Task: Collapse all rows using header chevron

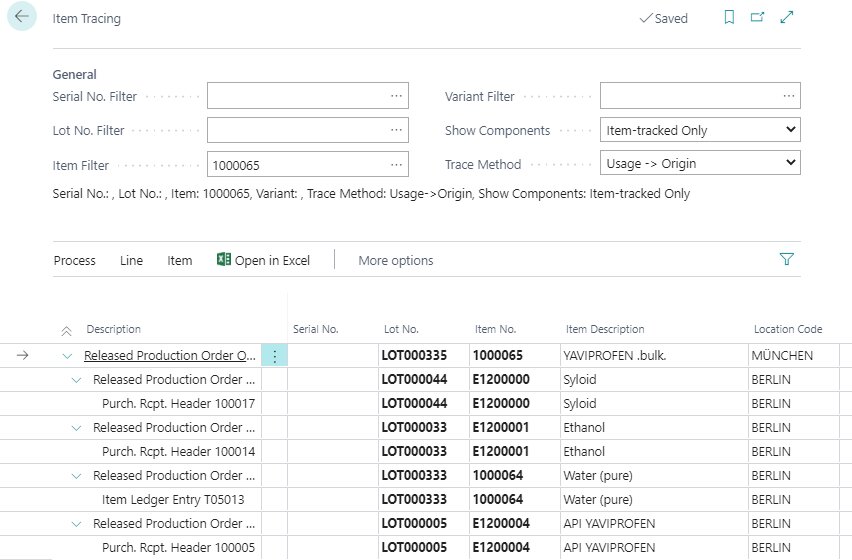Action: (x=67, y=330)
